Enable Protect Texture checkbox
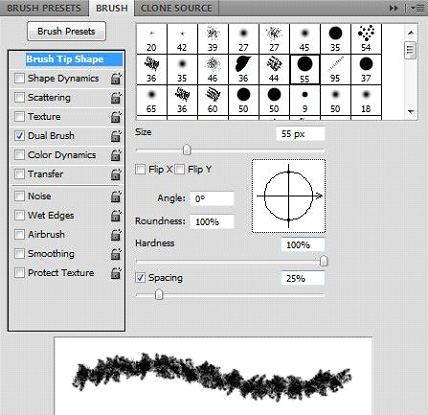This screenshot has width=428, height=415. pos(19,273)
